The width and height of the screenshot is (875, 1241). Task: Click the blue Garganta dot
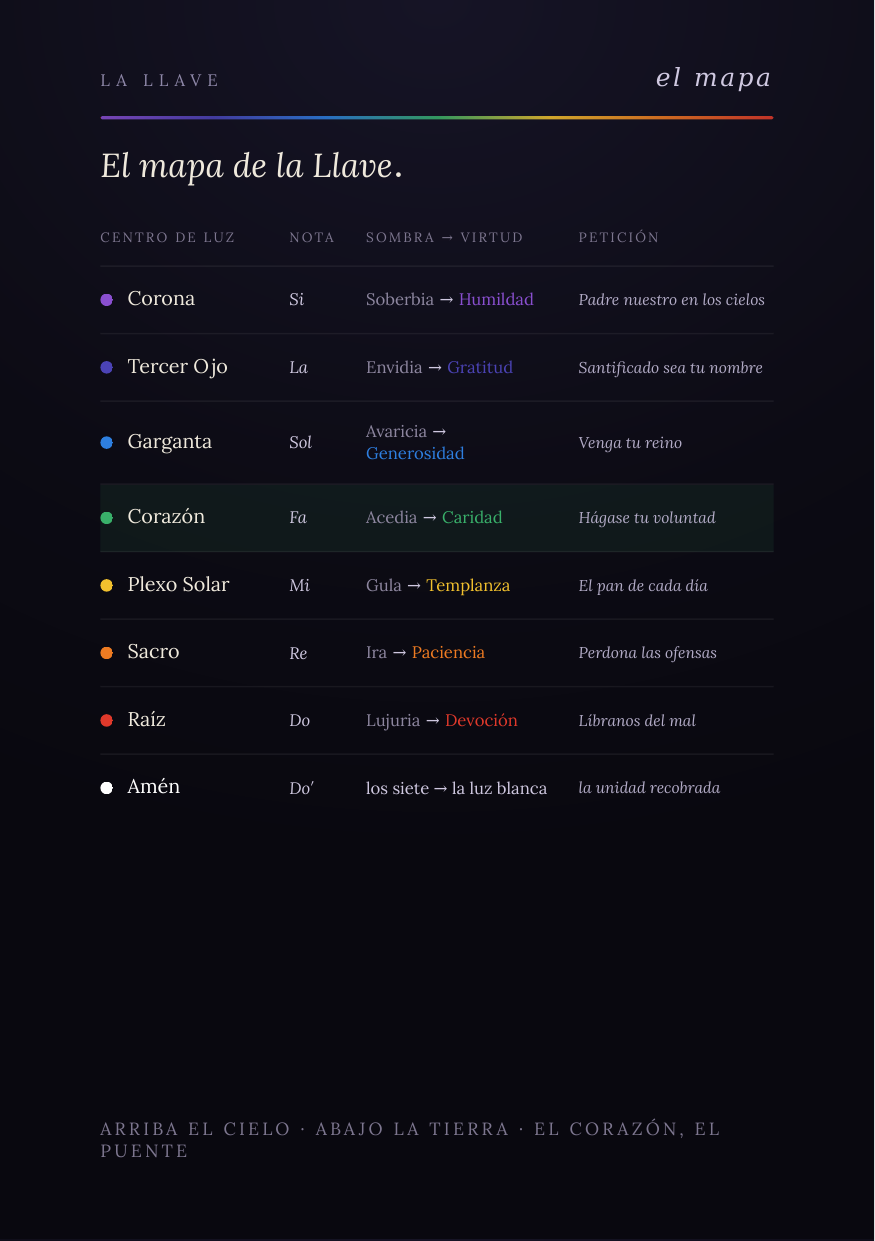click(107, 442)
